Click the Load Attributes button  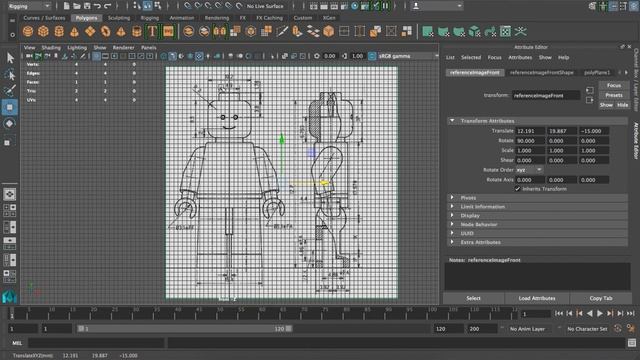point(537,298)
